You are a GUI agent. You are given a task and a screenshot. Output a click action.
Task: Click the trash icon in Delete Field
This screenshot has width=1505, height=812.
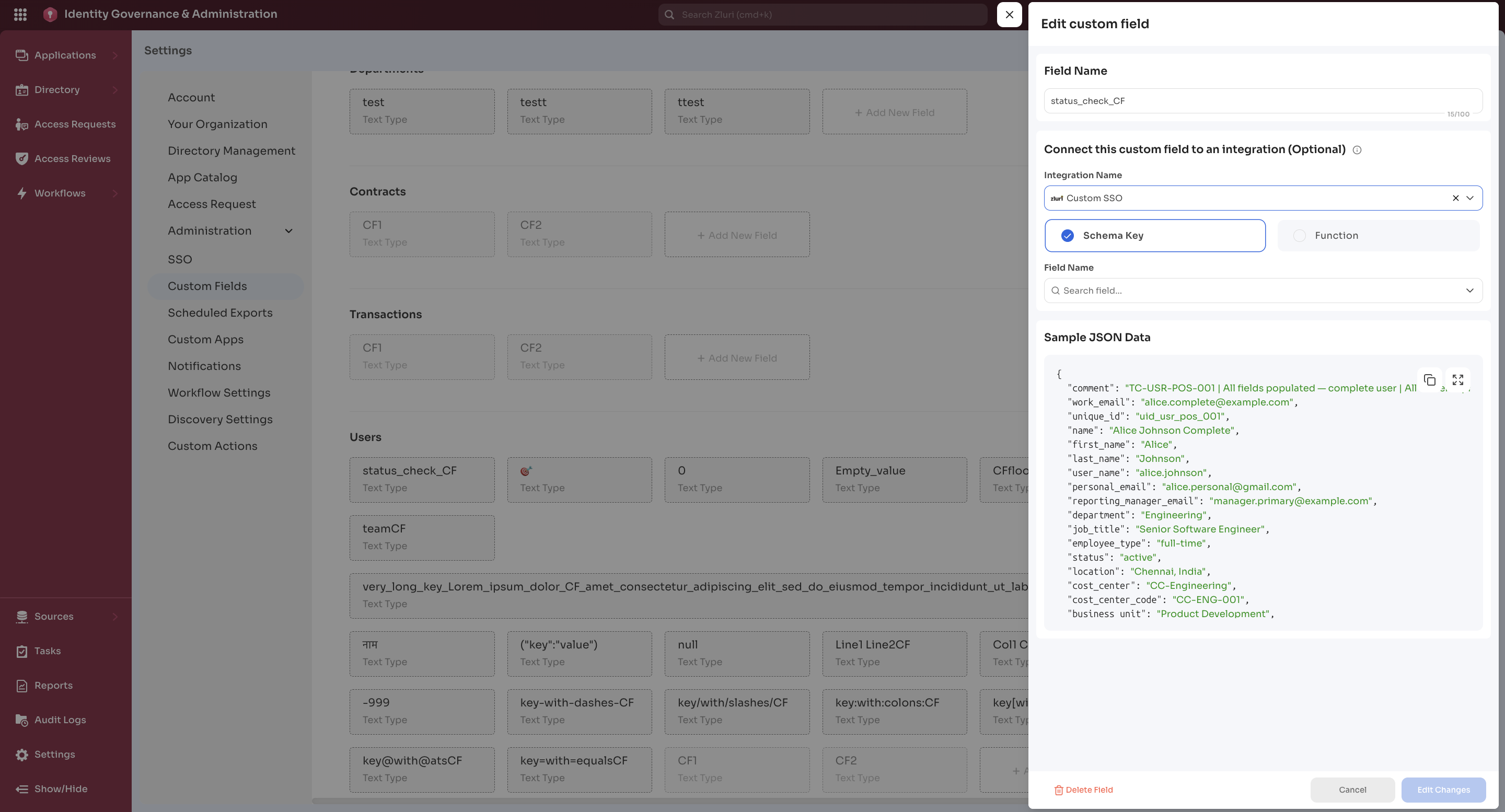click(1058, 790)
